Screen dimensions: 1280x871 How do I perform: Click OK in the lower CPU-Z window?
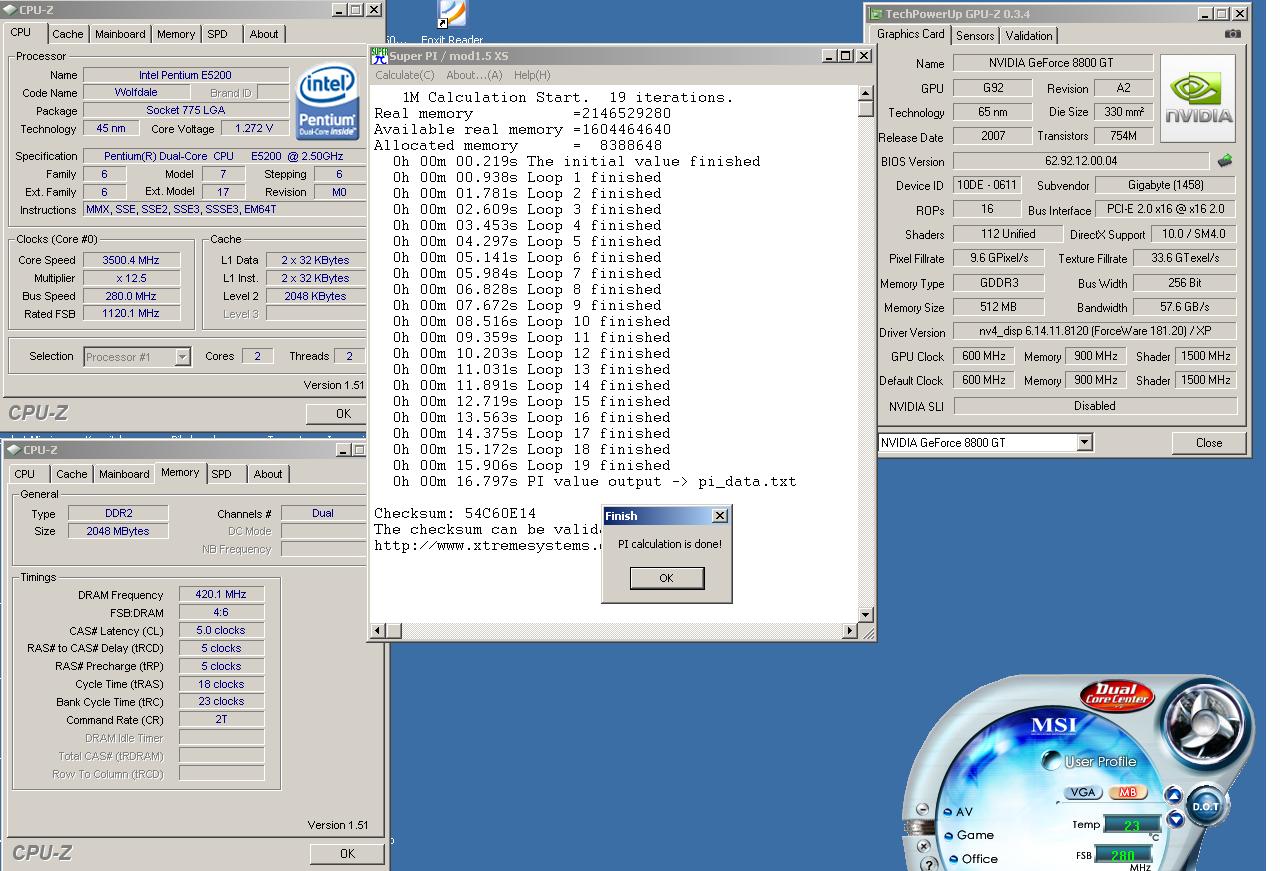pyautogui.click(x=347, y=853)
